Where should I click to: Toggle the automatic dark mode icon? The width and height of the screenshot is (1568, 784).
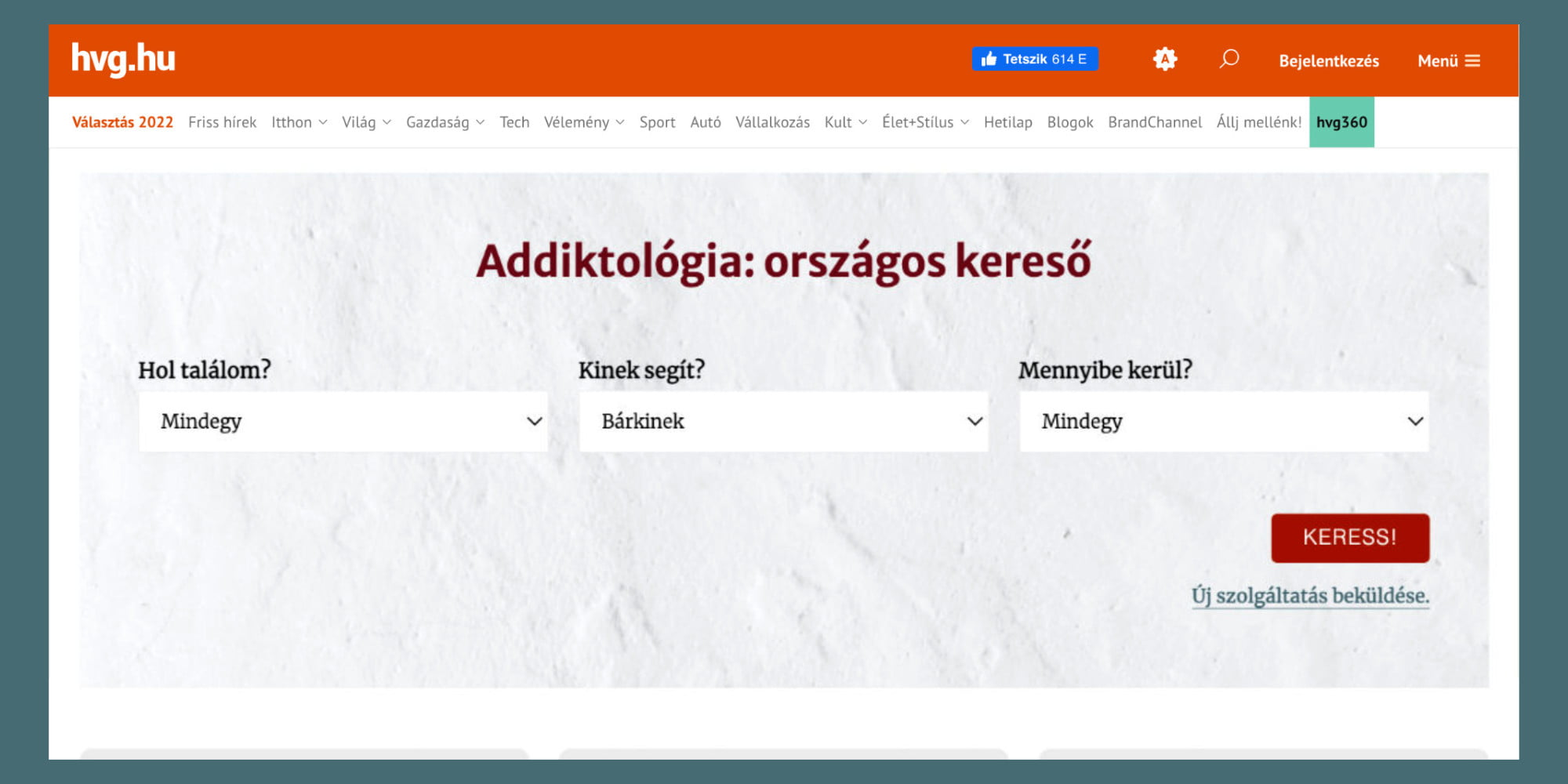[1165, 59]
